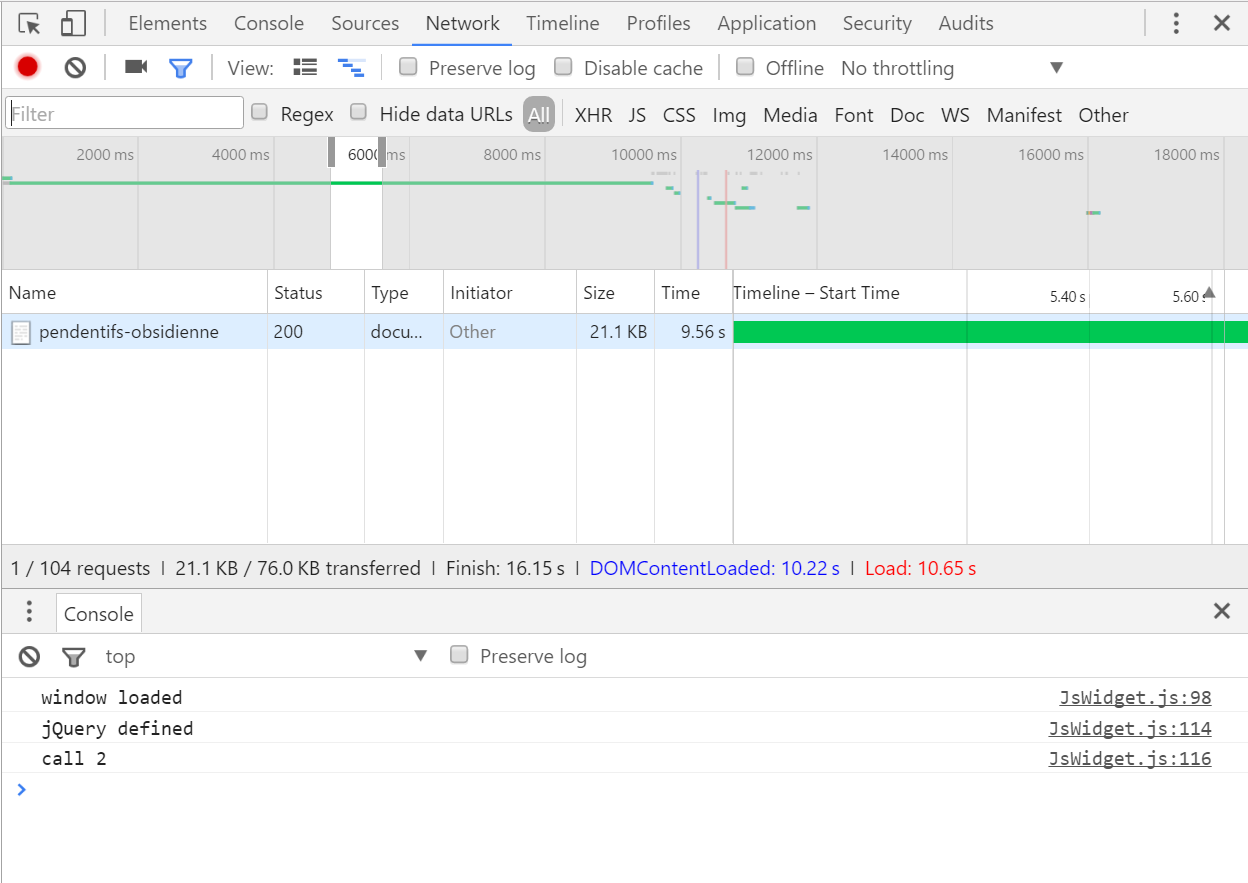1248x883 pixels.
Task: Open the JsWidget.js:98 source link
Action: pyautogui.click(x=1135, y=698)
